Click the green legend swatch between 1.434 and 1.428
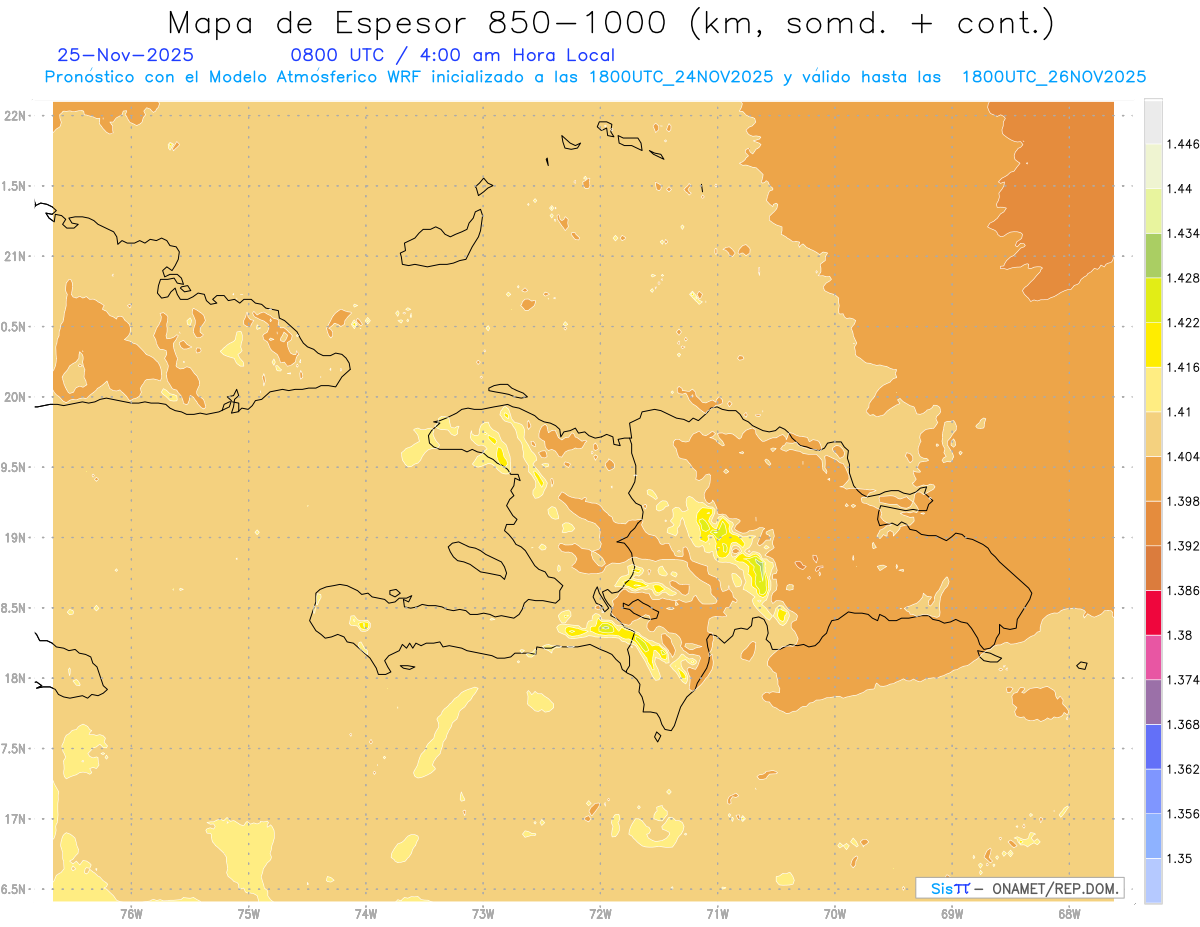1200x927 pixels. 1153,255
